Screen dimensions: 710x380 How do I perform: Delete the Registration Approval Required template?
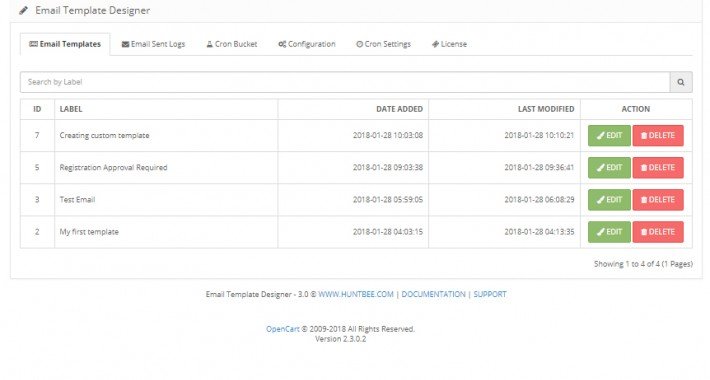click(x=658, y=168)
